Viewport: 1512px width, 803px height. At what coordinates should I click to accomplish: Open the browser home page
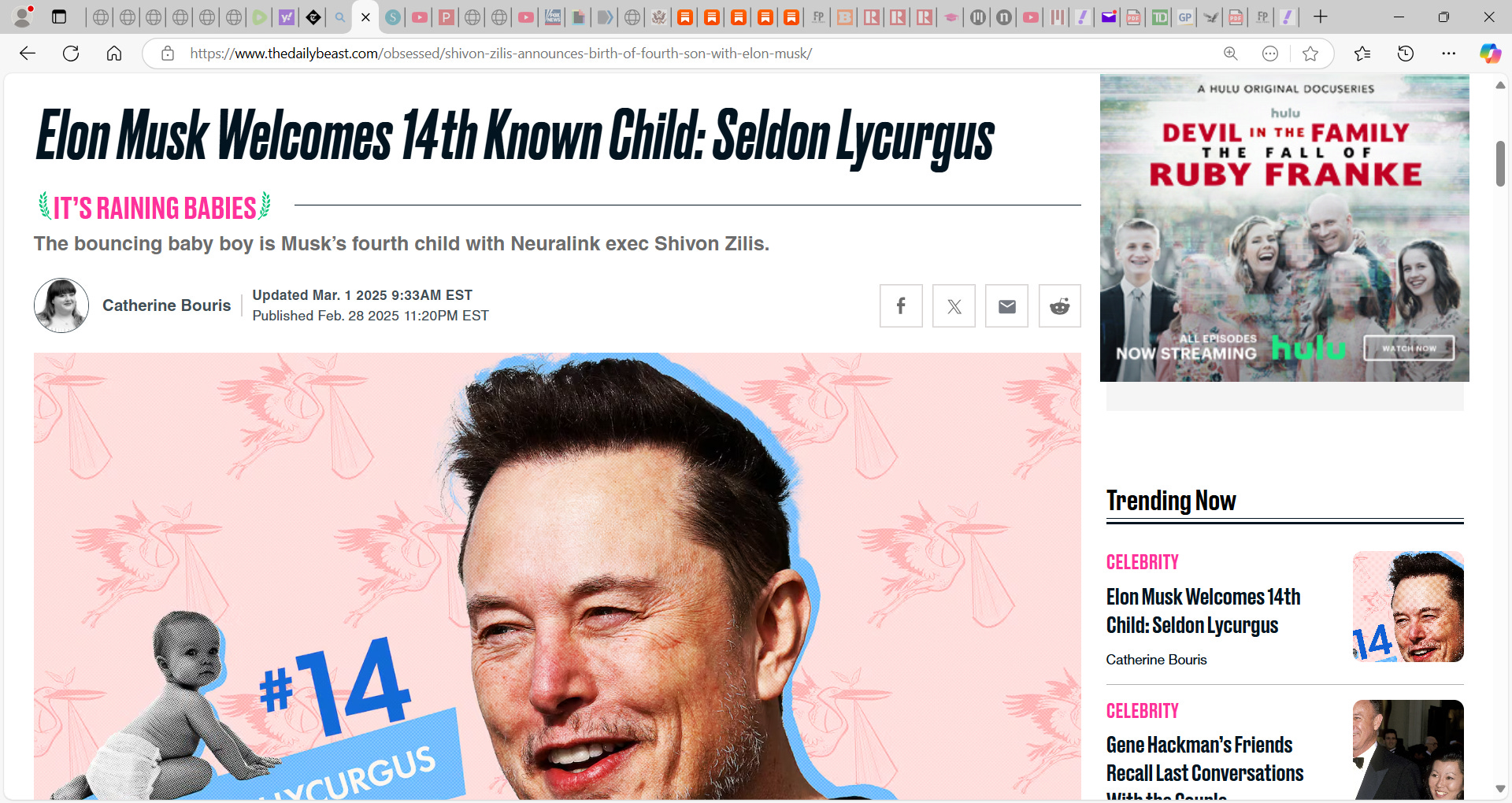tap(114, 54)
